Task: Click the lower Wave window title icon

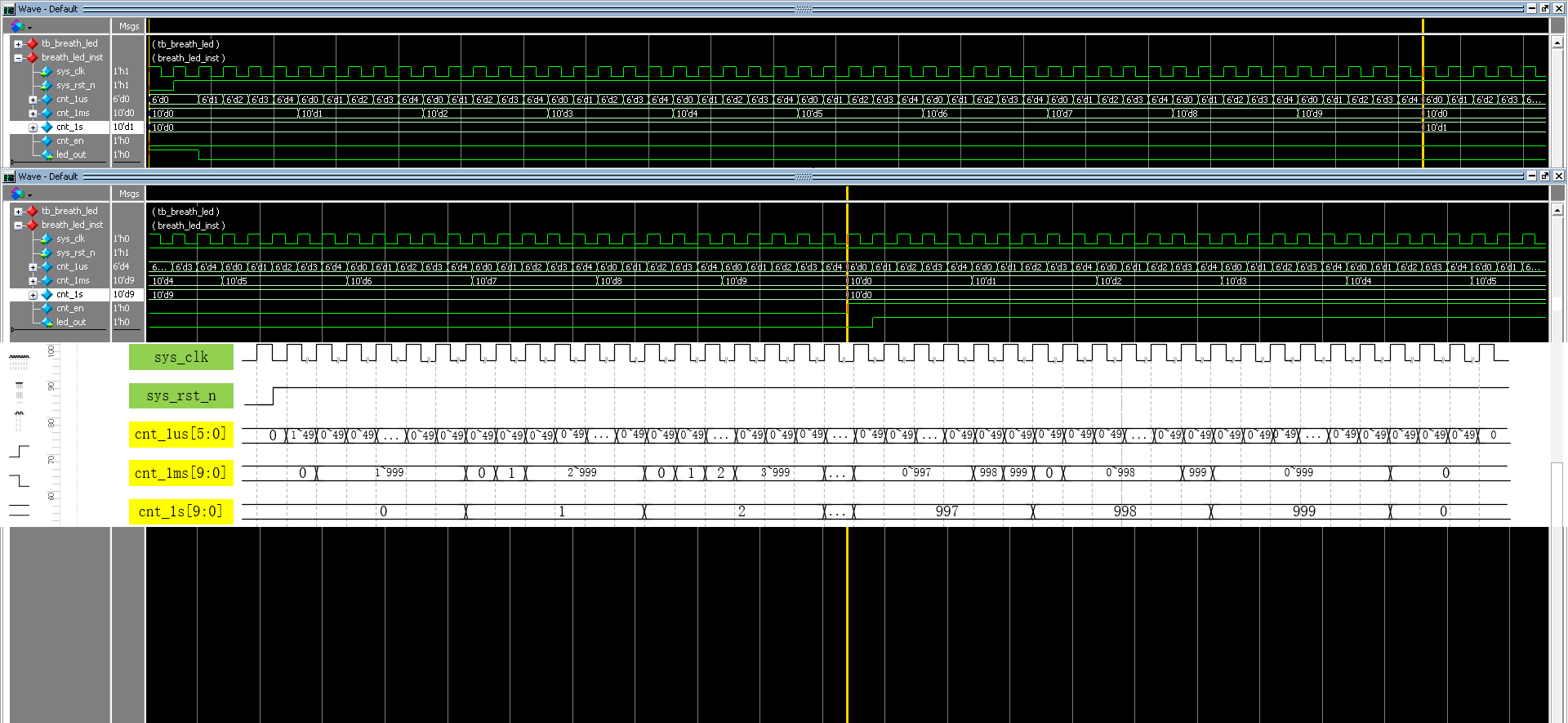Action: tap(9, 176)
